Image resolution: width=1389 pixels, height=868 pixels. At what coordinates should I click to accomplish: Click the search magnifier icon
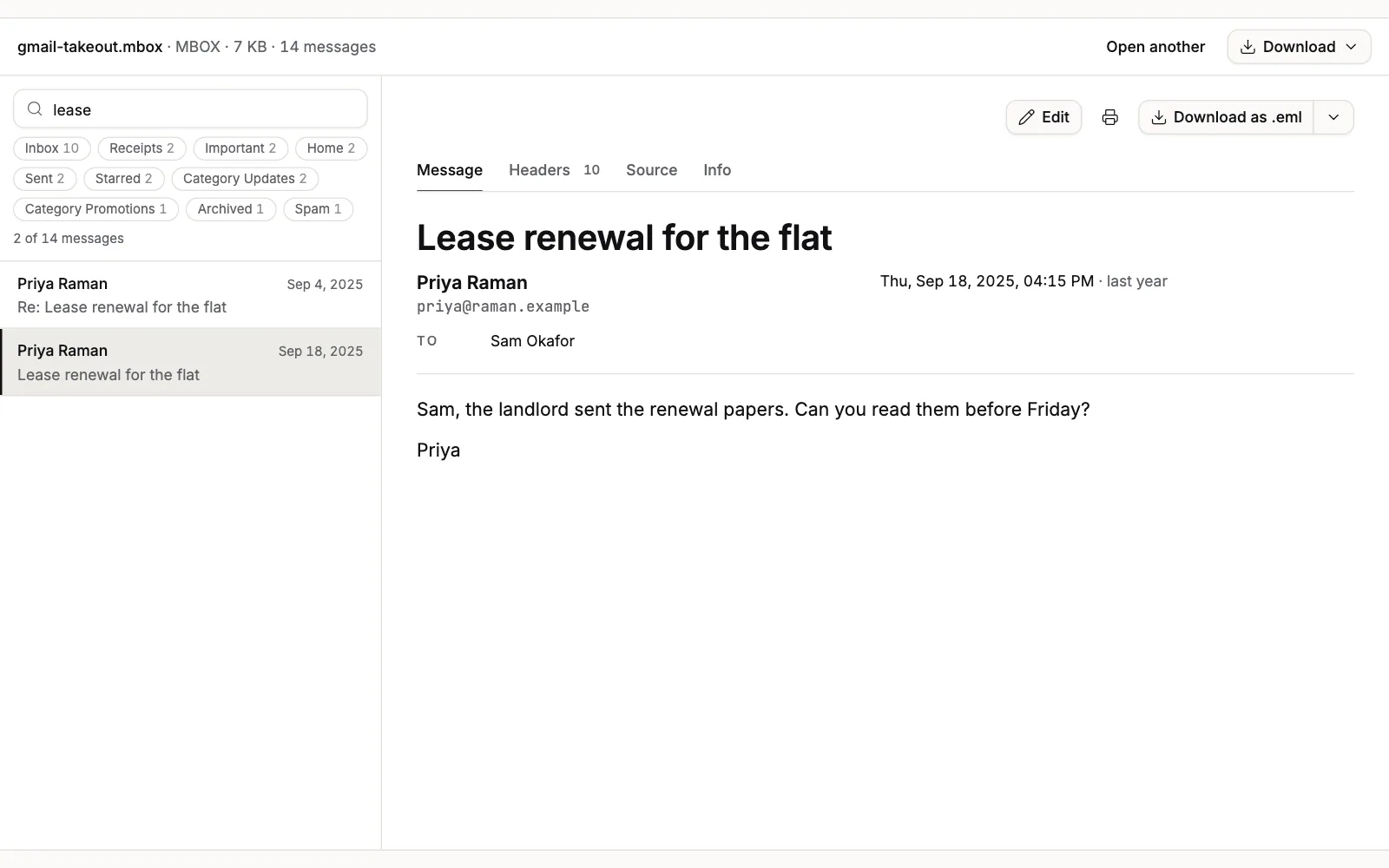click(35, 109)
